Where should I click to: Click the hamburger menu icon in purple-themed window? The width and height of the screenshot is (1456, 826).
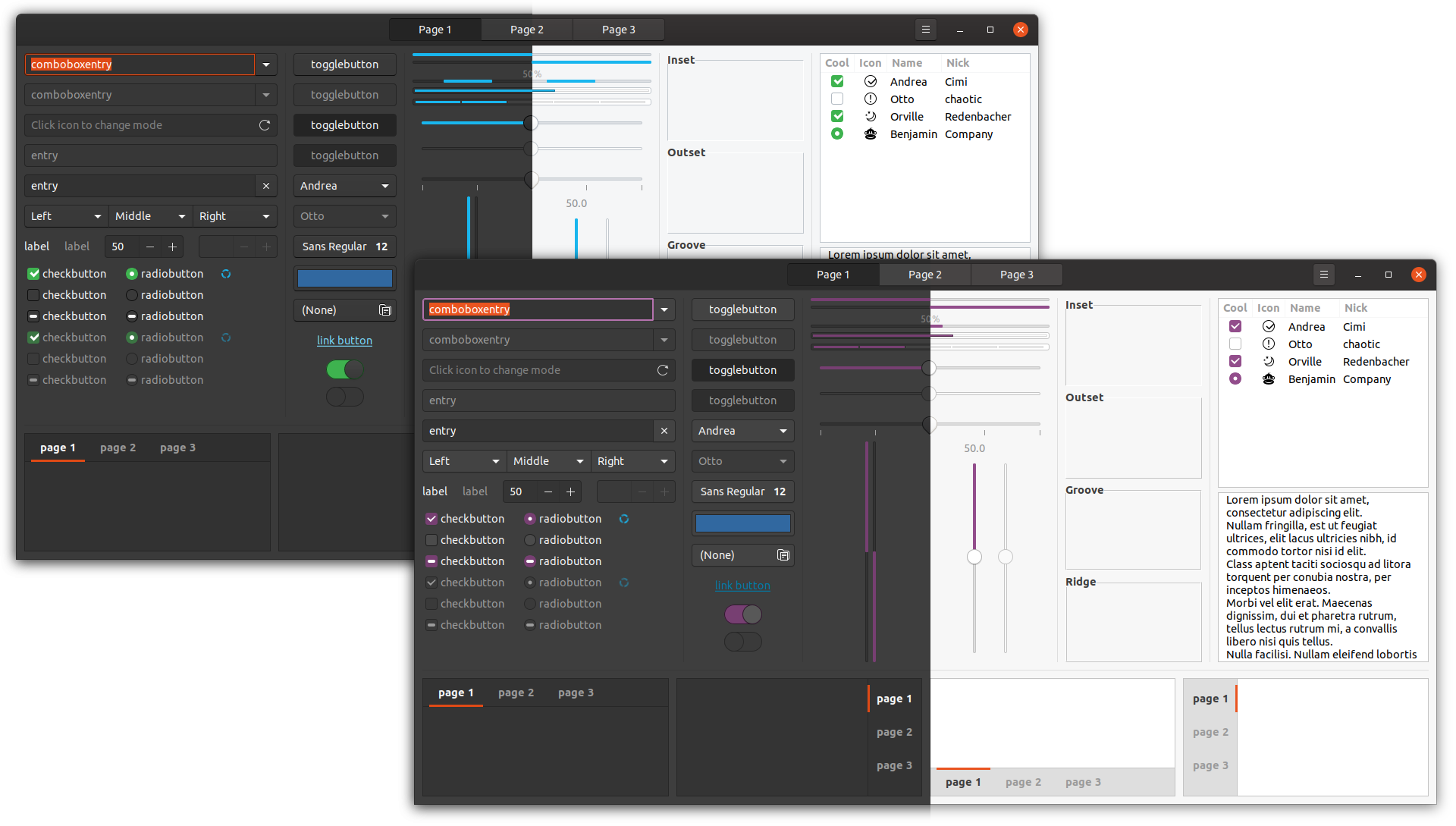[1324, 275]
